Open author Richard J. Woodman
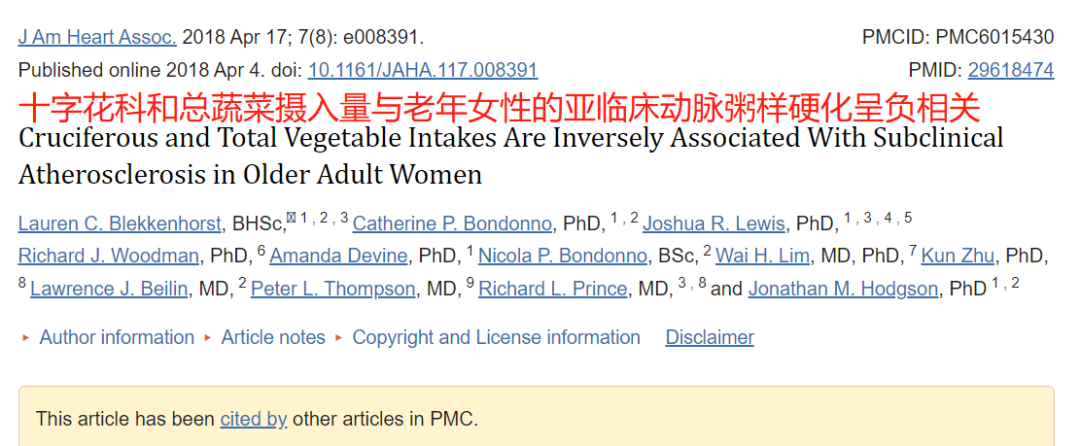The image size is (1080, 446). [108, 256]
